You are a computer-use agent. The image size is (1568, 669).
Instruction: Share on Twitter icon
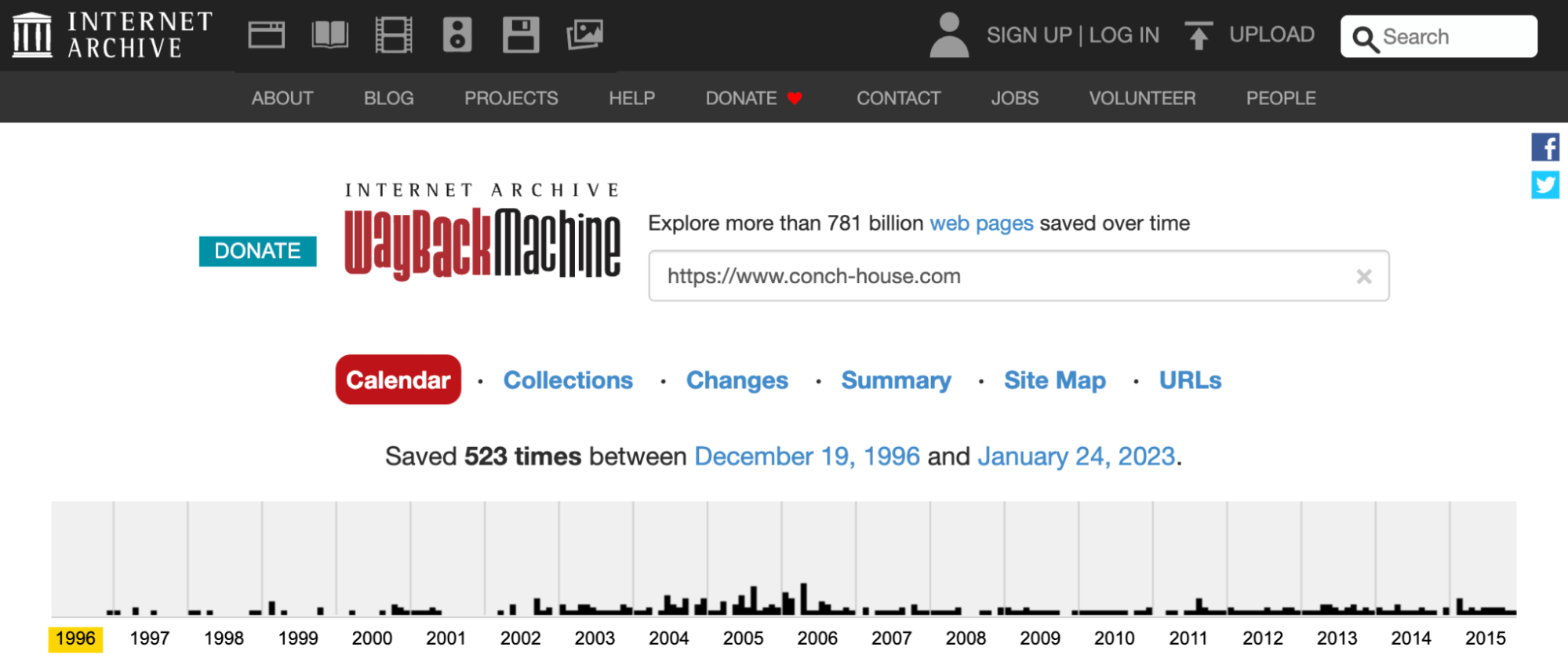(x=1545, y=185)
